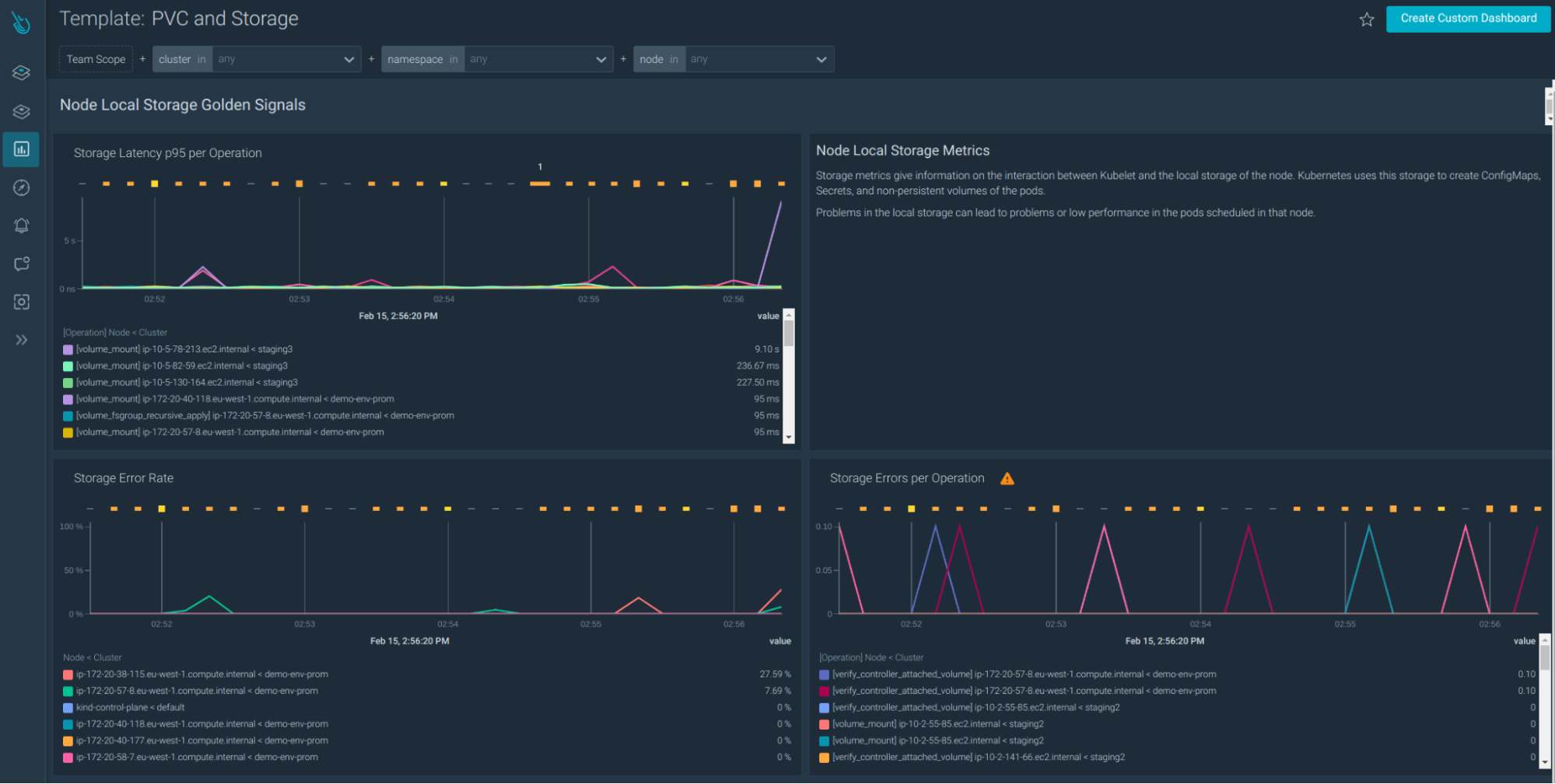The image size is (1555, 784).
Task: Select the Team Scope control
Action: 95,58
